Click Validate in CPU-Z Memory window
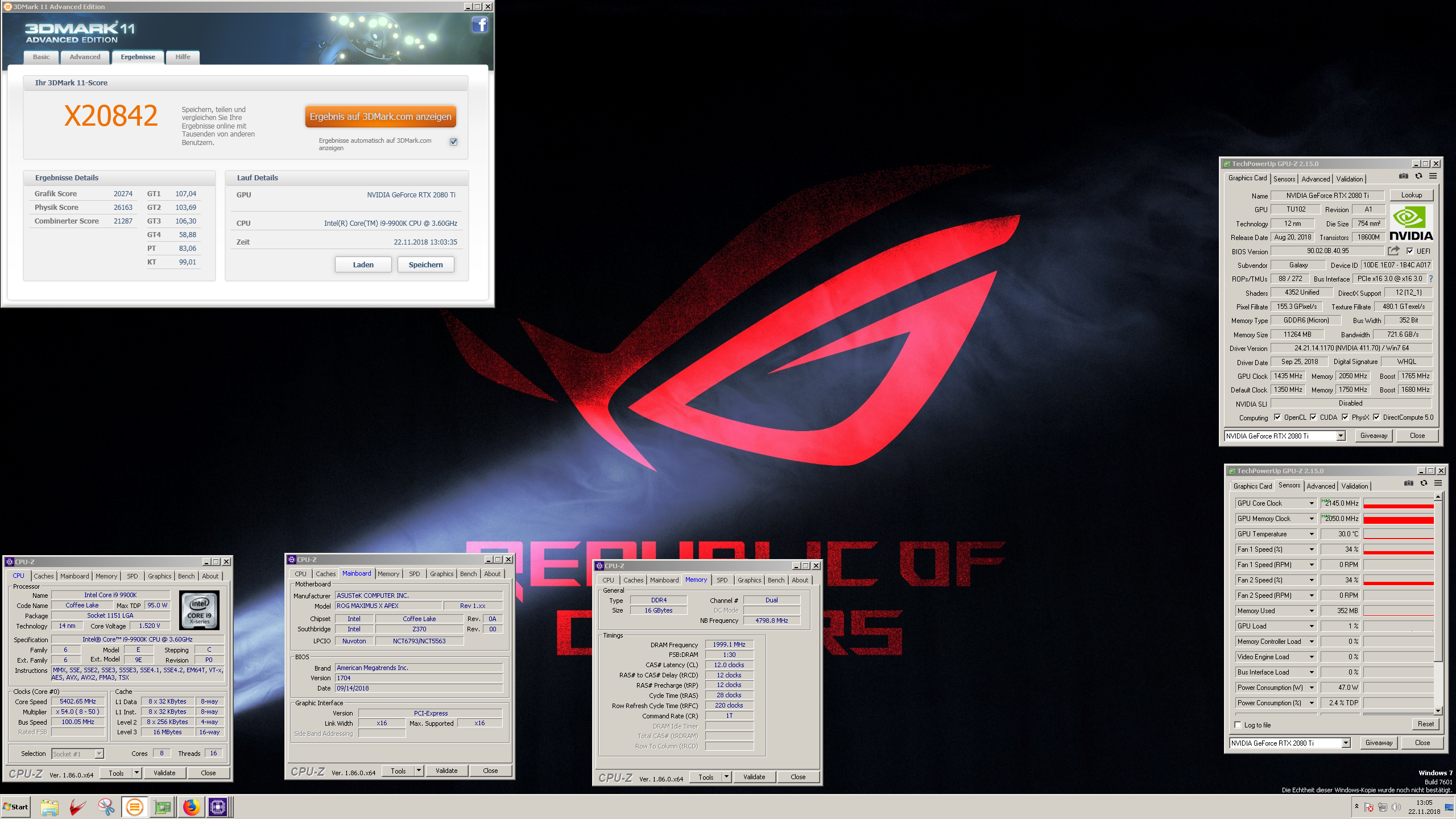 click(754, 777)
